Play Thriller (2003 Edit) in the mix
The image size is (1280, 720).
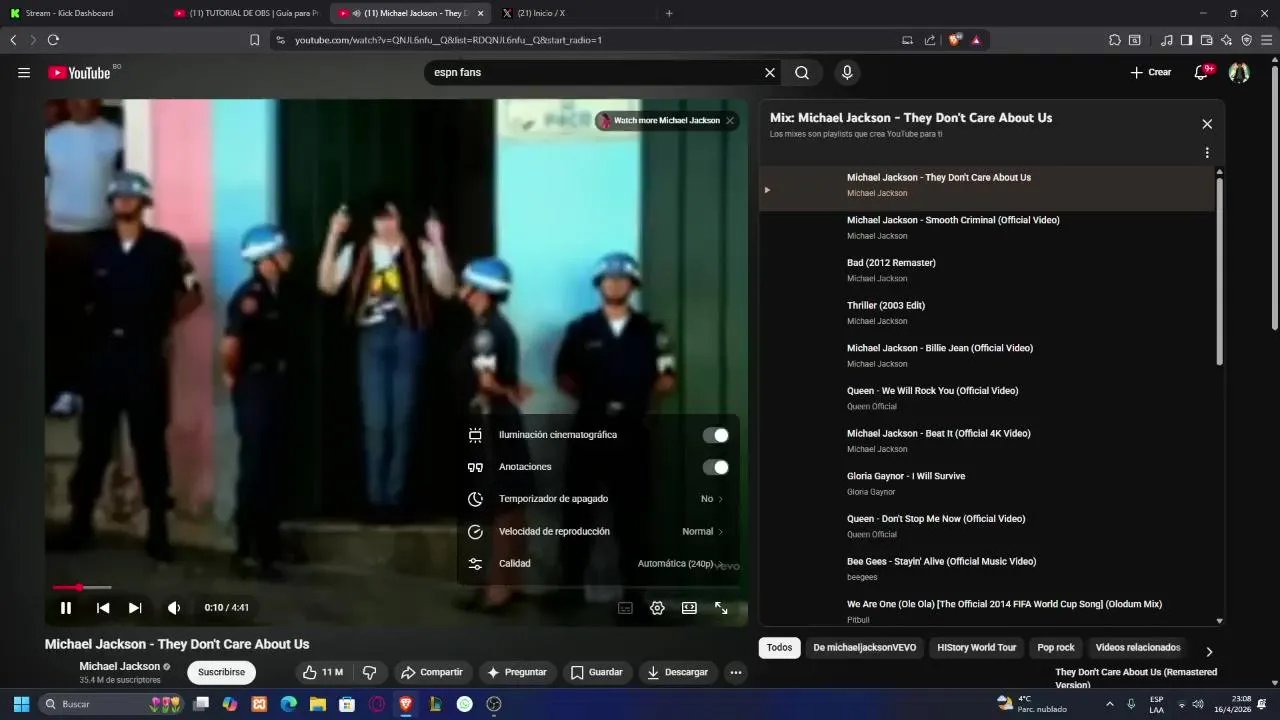coord(987,312)
